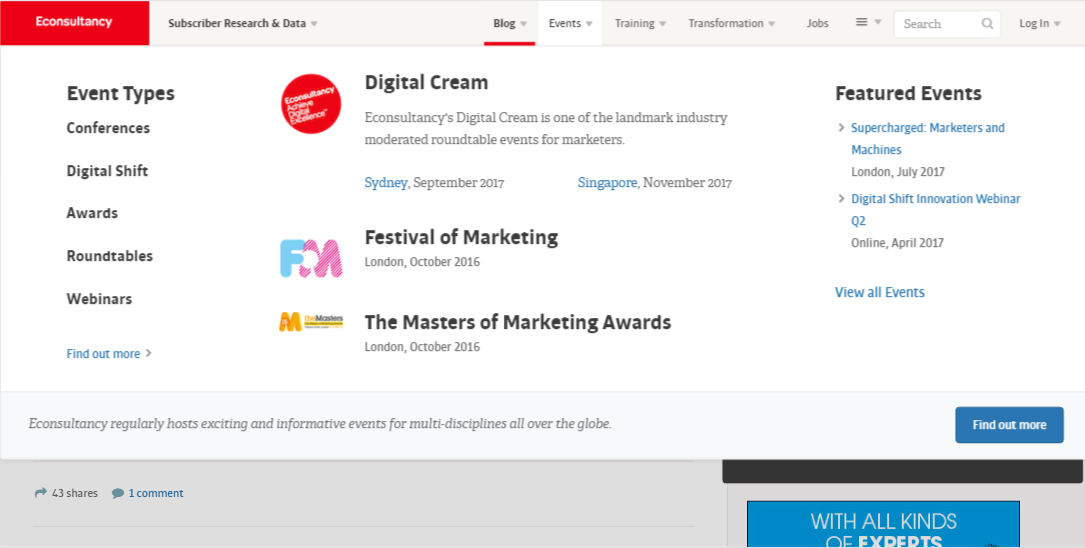Image resolution: width=1085 pixels, height=548 pixels.
Task: Open the Log In dropdown
Action: click(x=1039, y=24)
